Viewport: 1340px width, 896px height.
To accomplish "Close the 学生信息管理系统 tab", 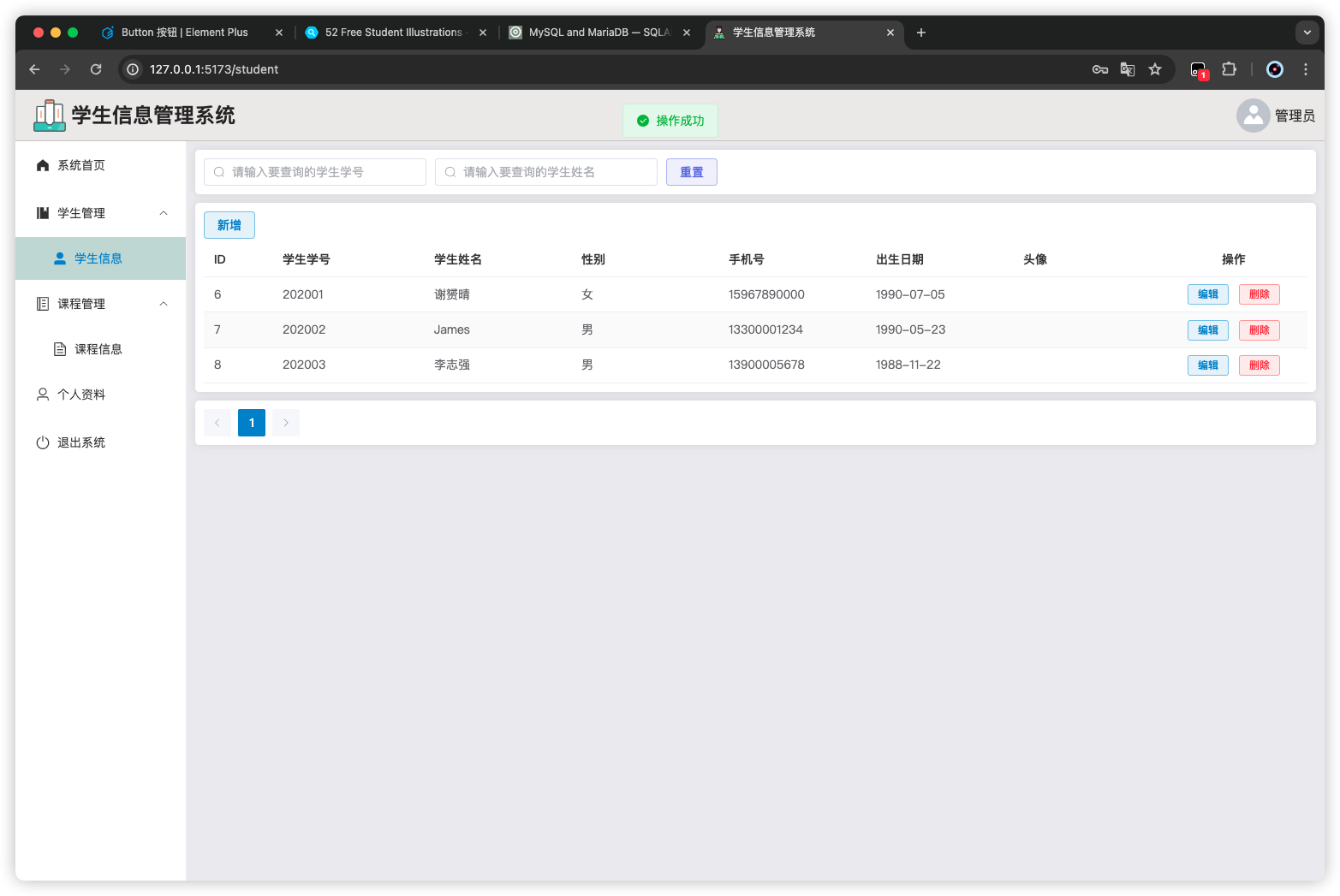I will [x=890, y=33].
